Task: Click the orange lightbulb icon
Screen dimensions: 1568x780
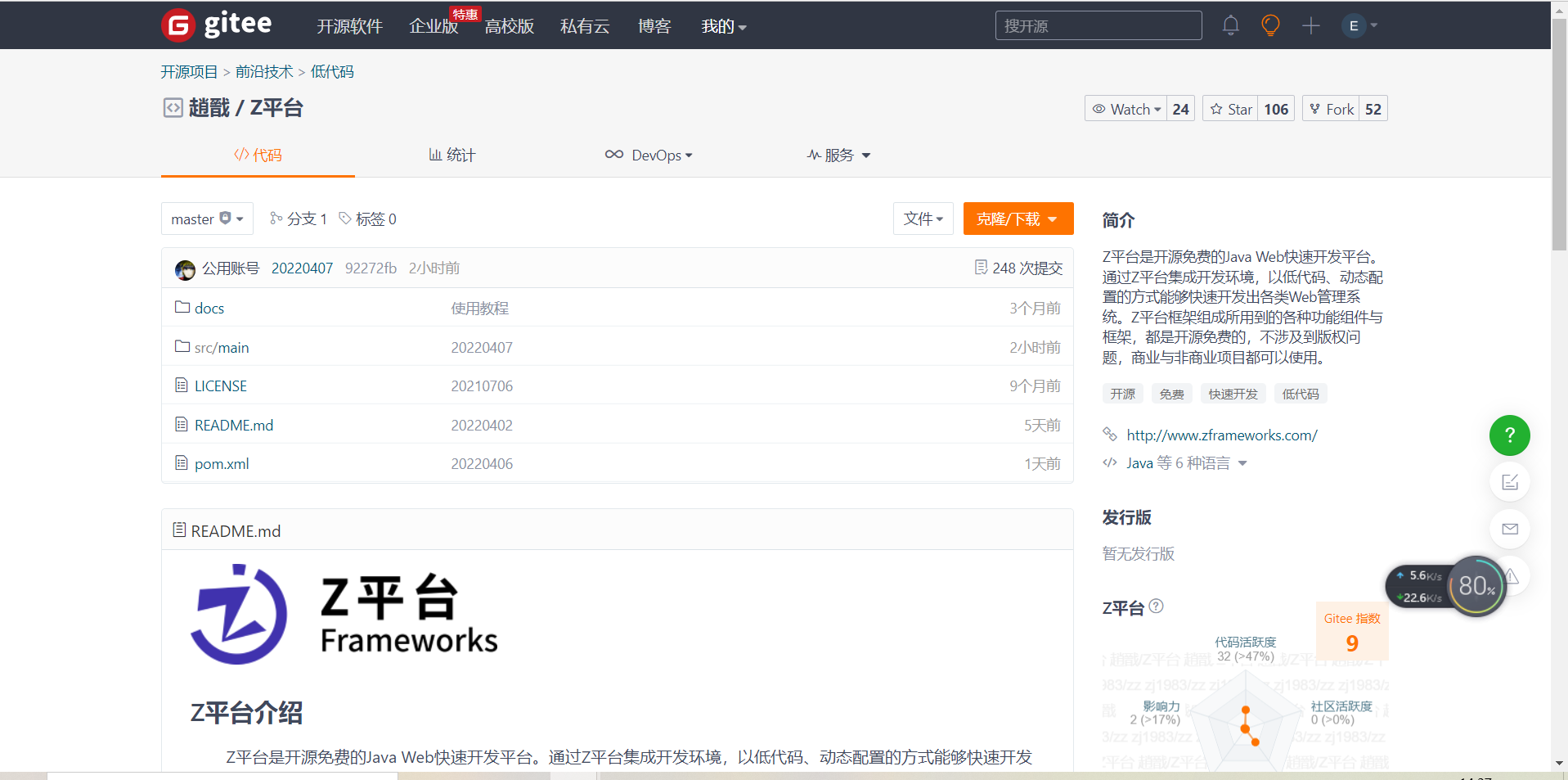Action: point(1270,25)
